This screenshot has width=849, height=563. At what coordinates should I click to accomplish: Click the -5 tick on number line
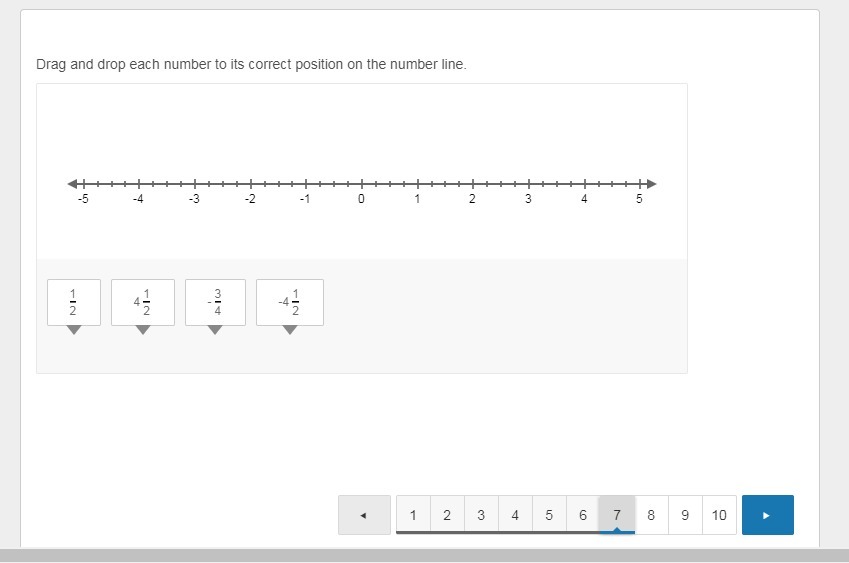(83, 184)
